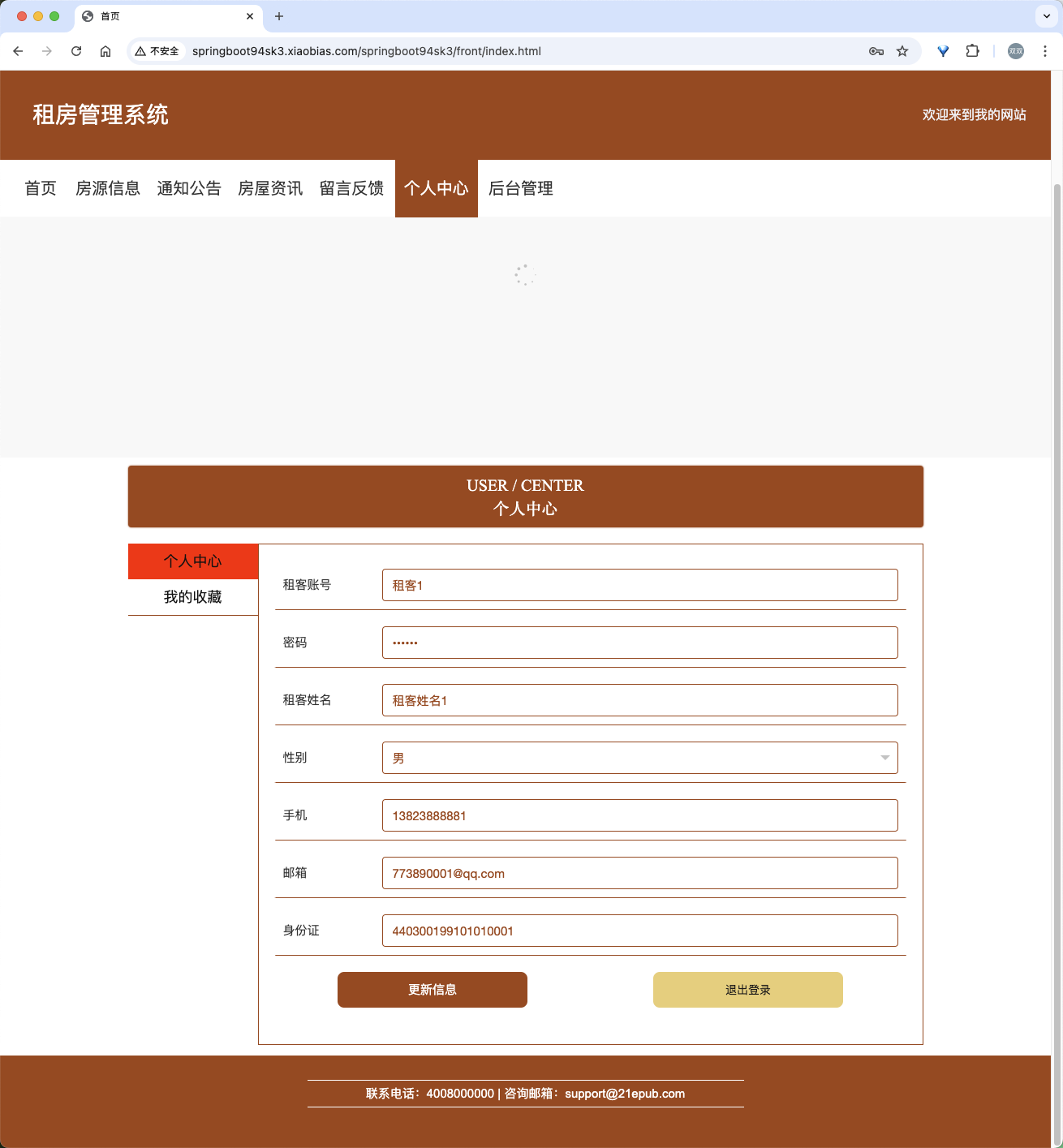Open the Chrome three-dot menu
The image size is (1063, 1148).
(1045, 51)
